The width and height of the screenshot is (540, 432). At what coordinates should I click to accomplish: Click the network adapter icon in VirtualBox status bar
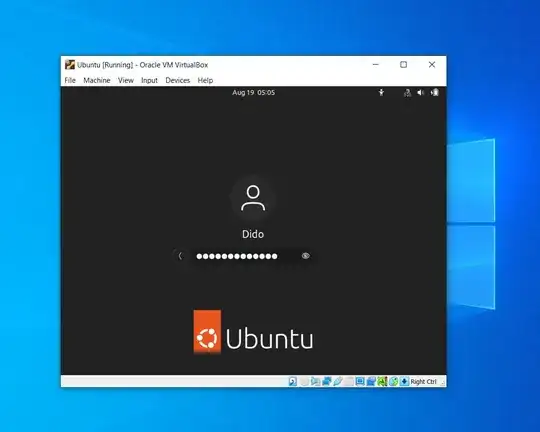click(326, 381)
